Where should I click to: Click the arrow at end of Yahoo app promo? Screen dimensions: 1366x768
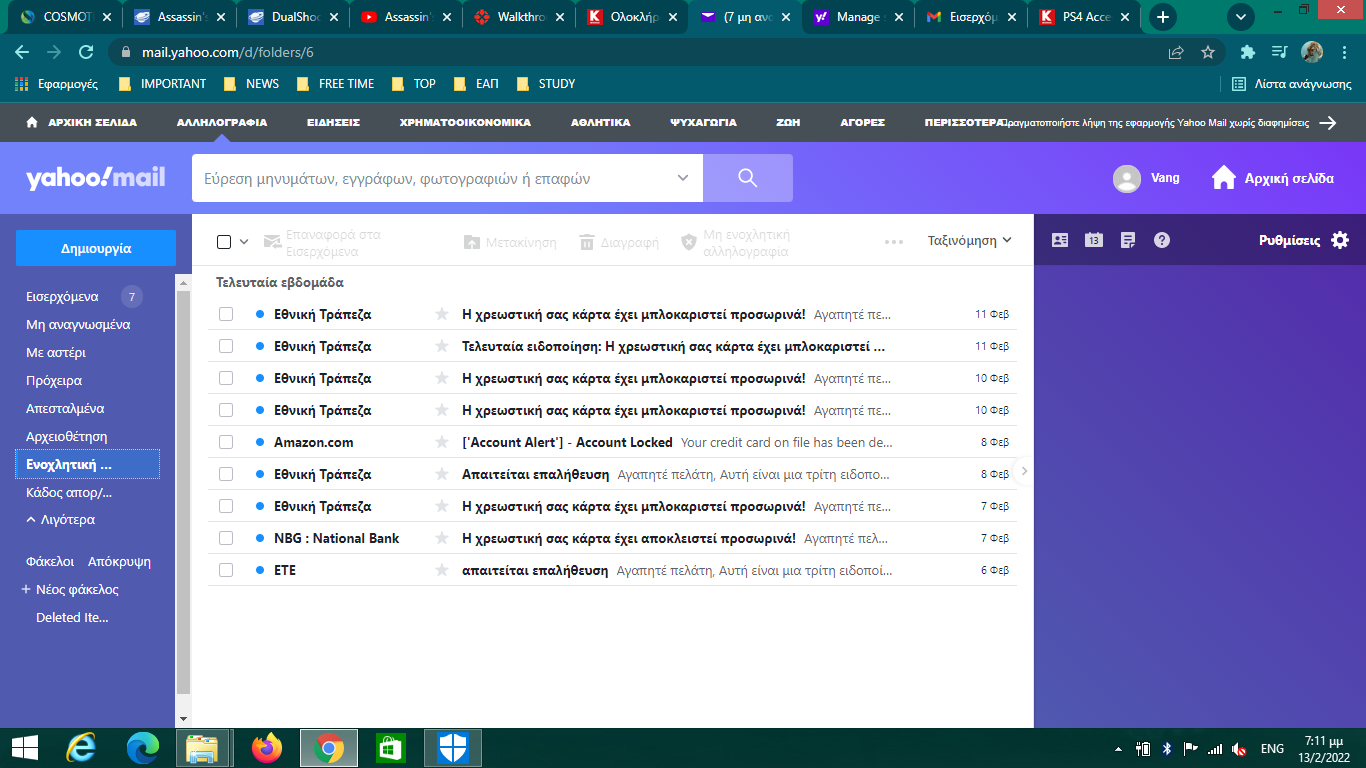[x=1328, y=122]
